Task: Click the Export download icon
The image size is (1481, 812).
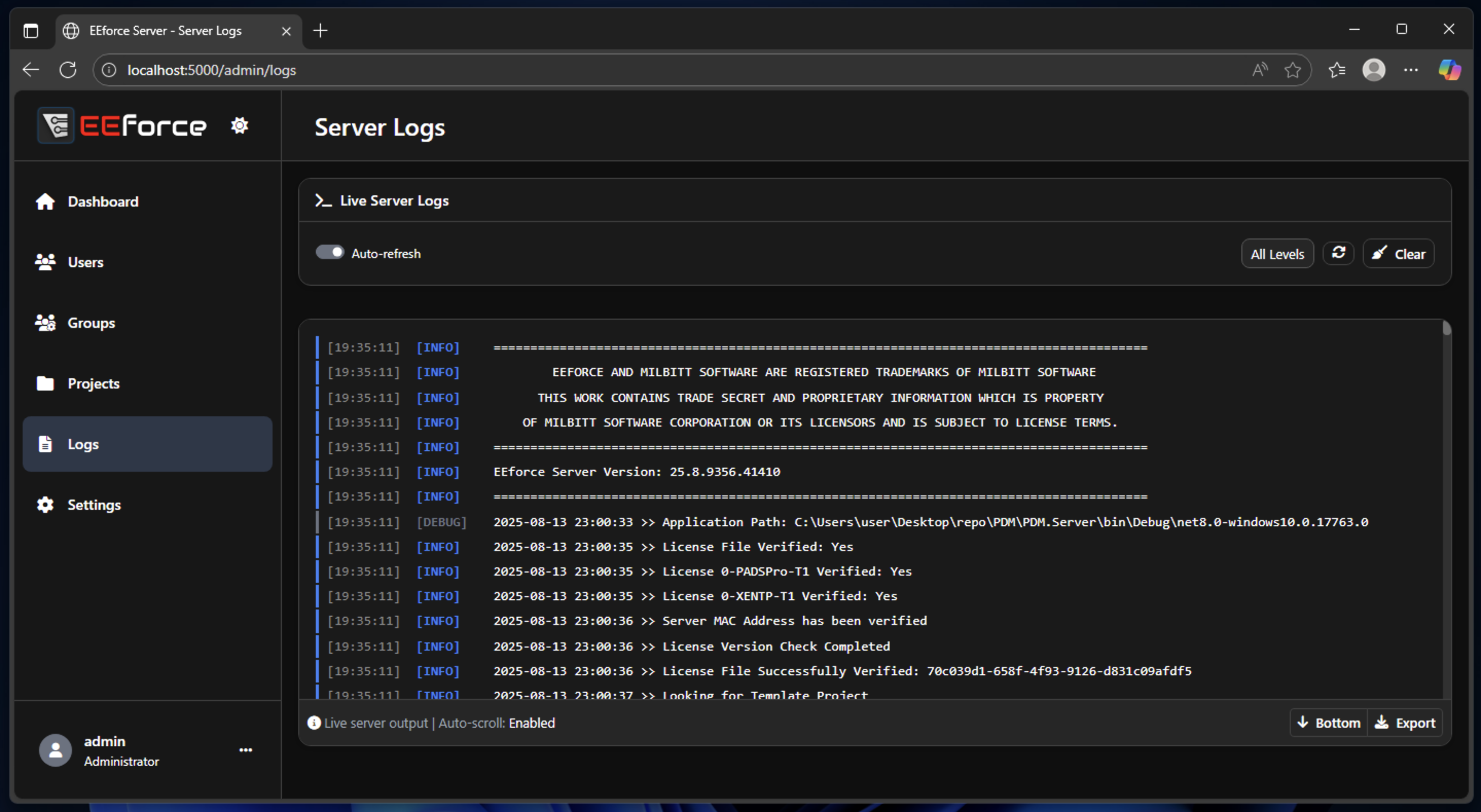Action: (x=1381, y=723)
